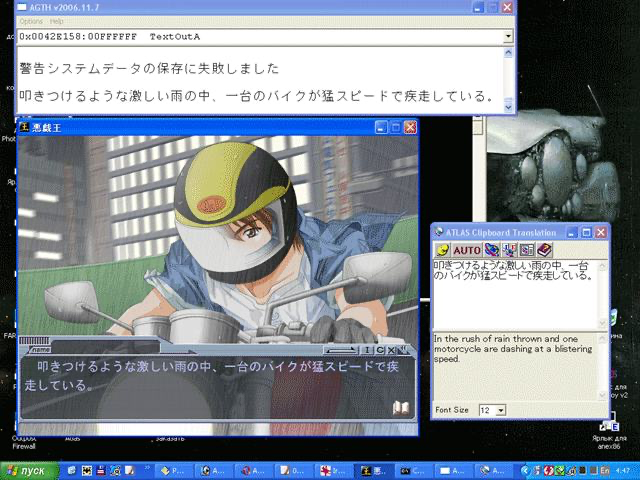The image size is (640, 480).
Task: Click the 'X' hide button in the game message bar
Action: [x=391, y=350]
